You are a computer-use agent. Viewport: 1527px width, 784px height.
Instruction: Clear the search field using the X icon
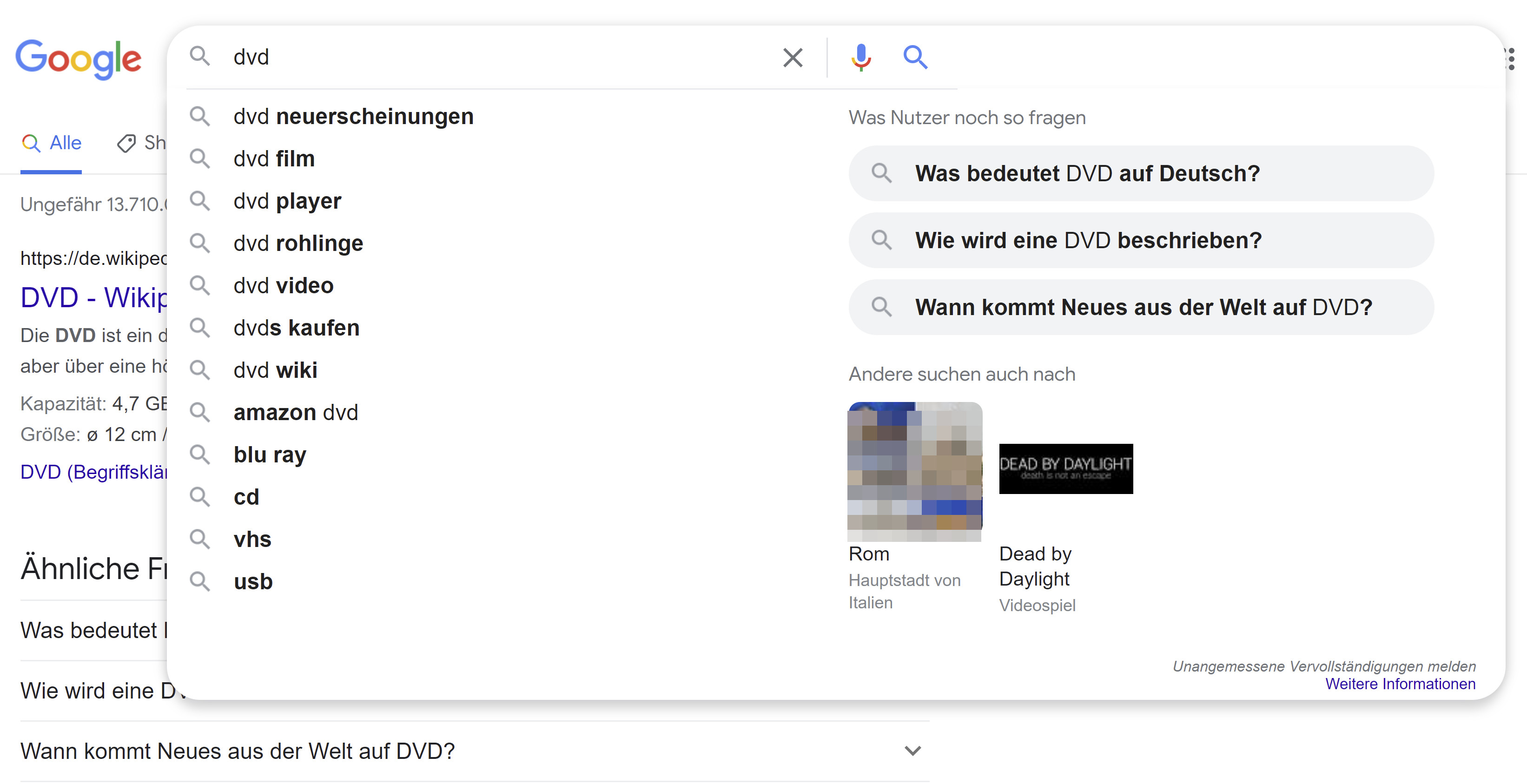(x=792, y=58)
